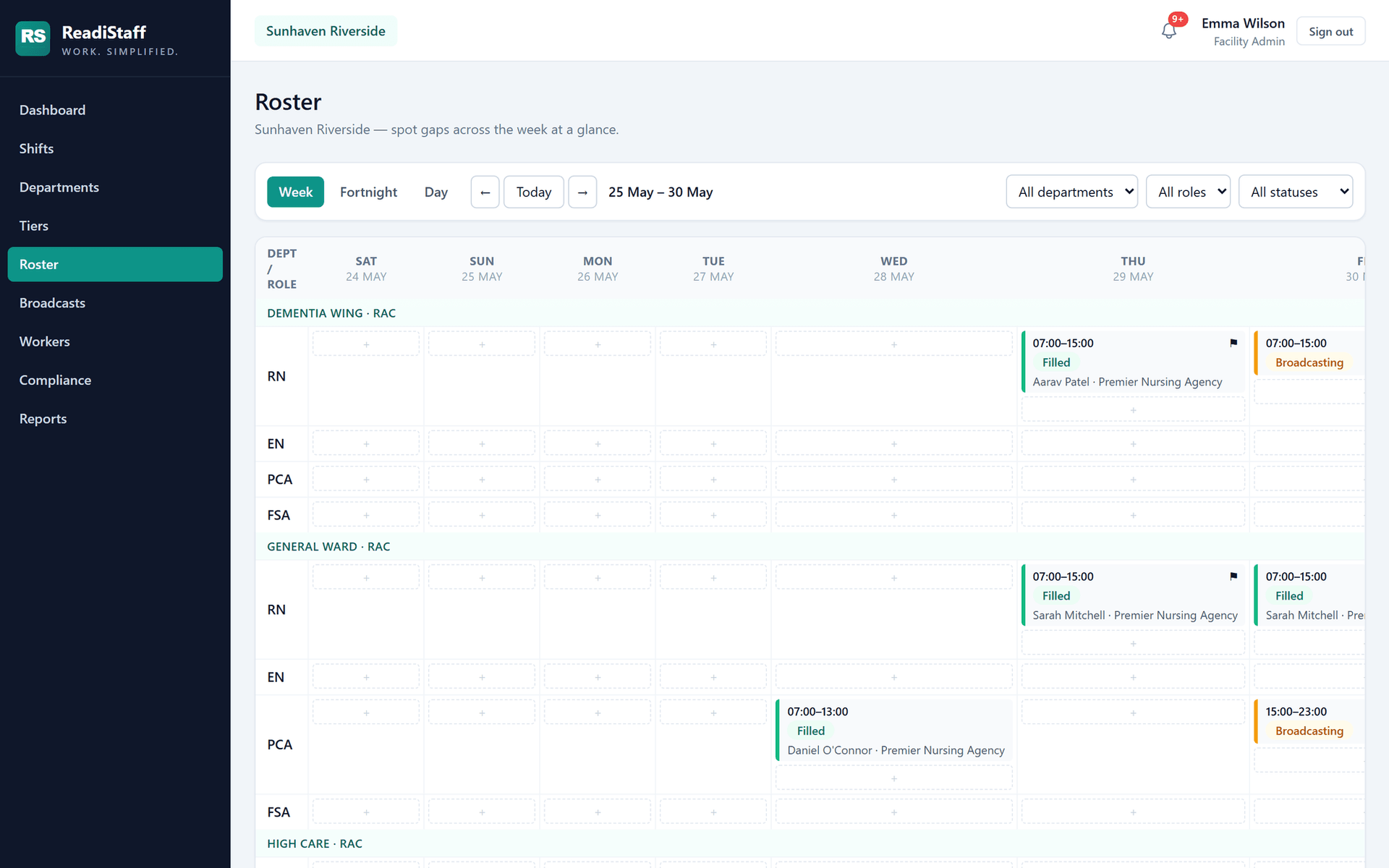Open the All departments dropdown
Image resolution: width=1389 pixels, height=868 pixels.
tap(1071, 192)
